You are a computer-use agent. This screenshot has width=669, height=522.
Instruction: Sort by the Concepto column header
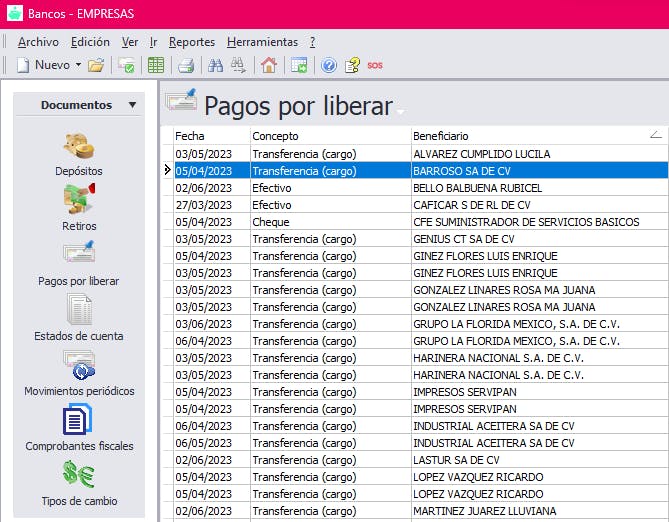pyautogui.click(x=331, y=136)
